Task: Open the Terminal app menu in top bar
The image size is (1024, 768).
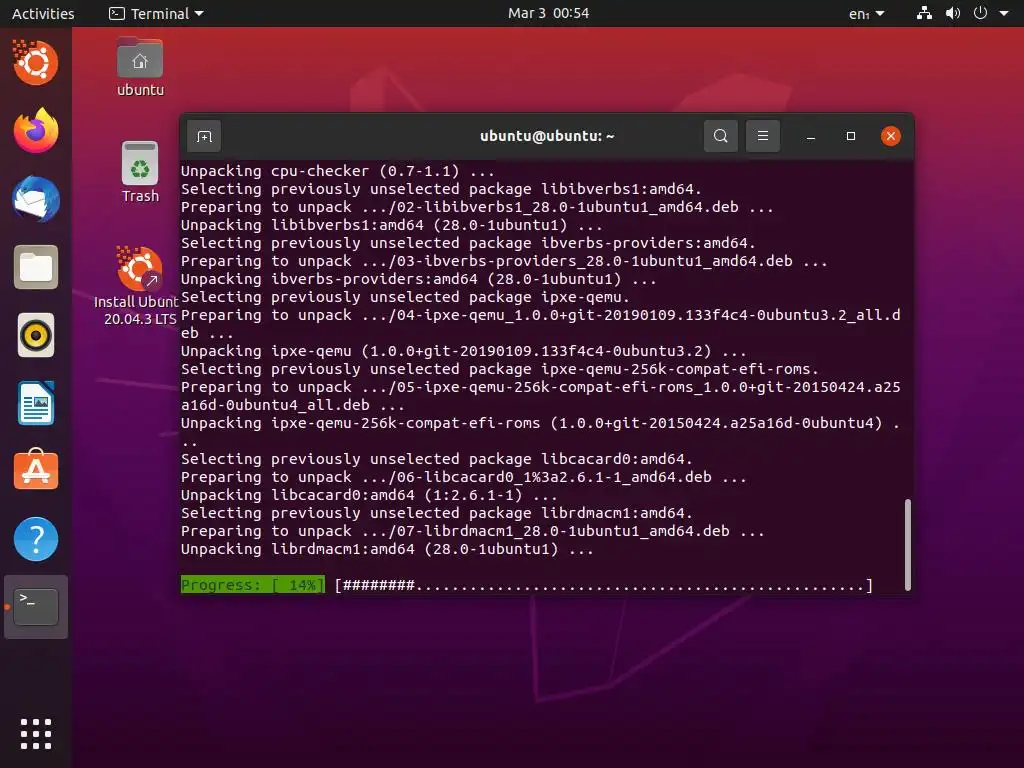Action: coord(156,13)
